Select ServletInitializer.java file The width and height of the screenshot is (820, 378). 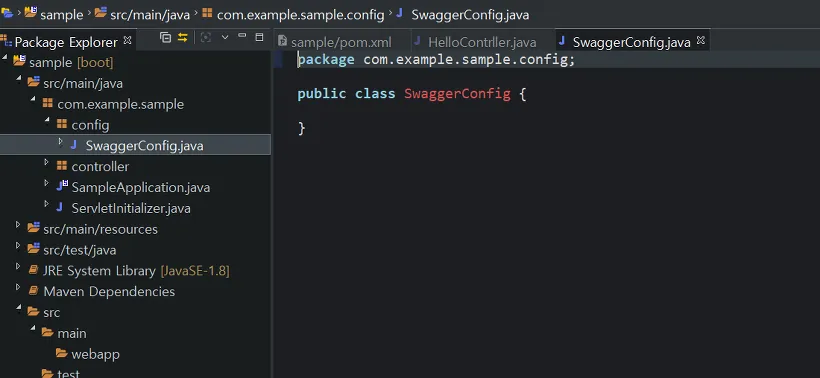[x=131, y=208]
